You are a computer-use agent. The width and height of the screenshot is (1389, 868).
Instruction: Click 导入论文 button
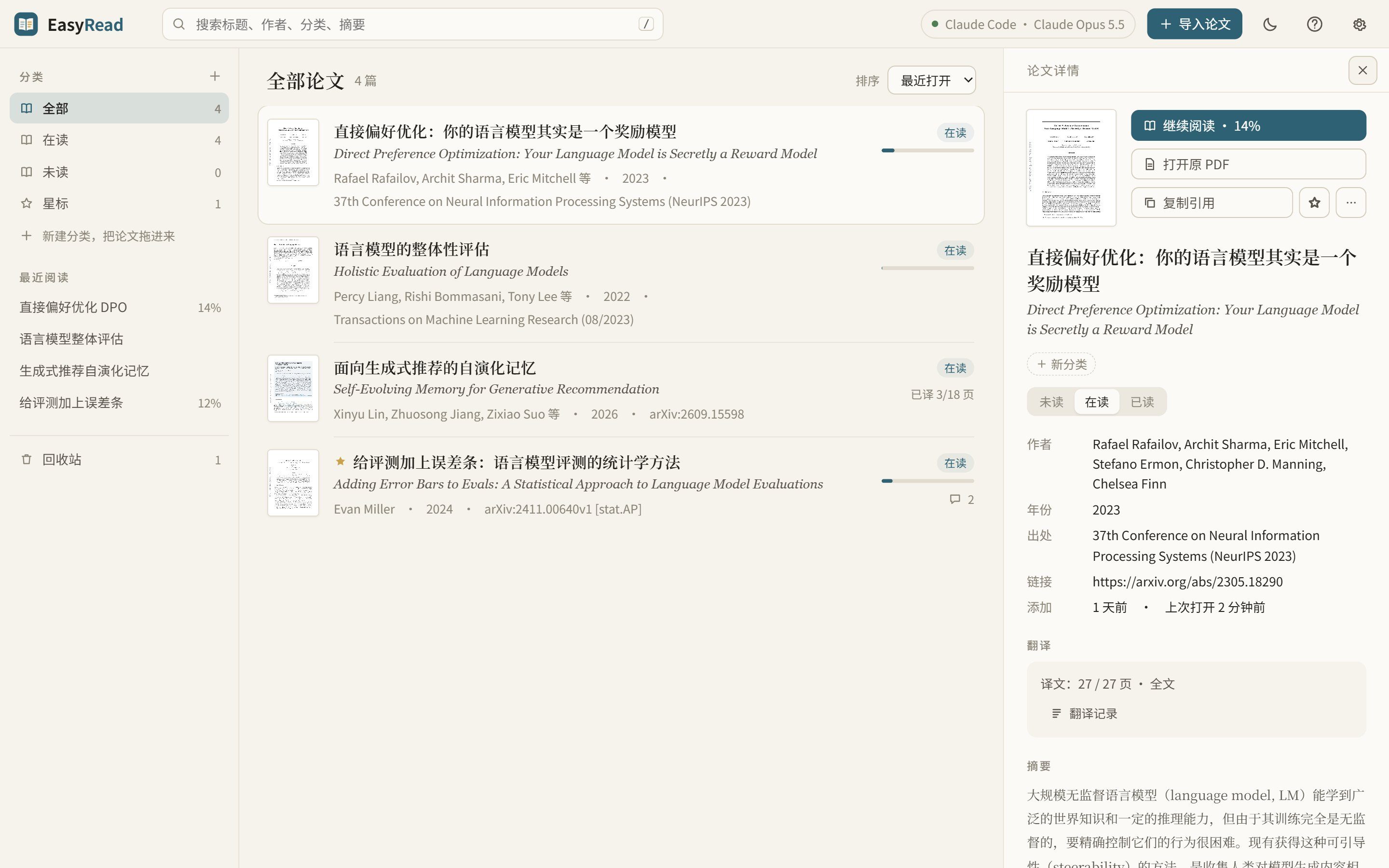(1195, 24)
